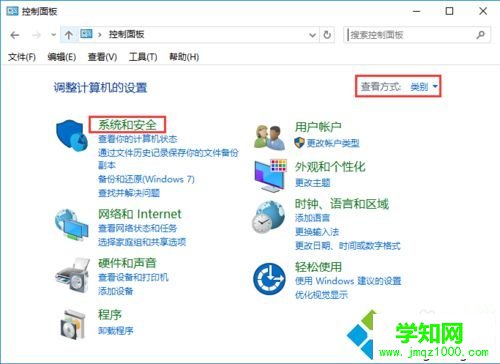Minimize the control panel window
500x364 pixels.
pos(416,11)
